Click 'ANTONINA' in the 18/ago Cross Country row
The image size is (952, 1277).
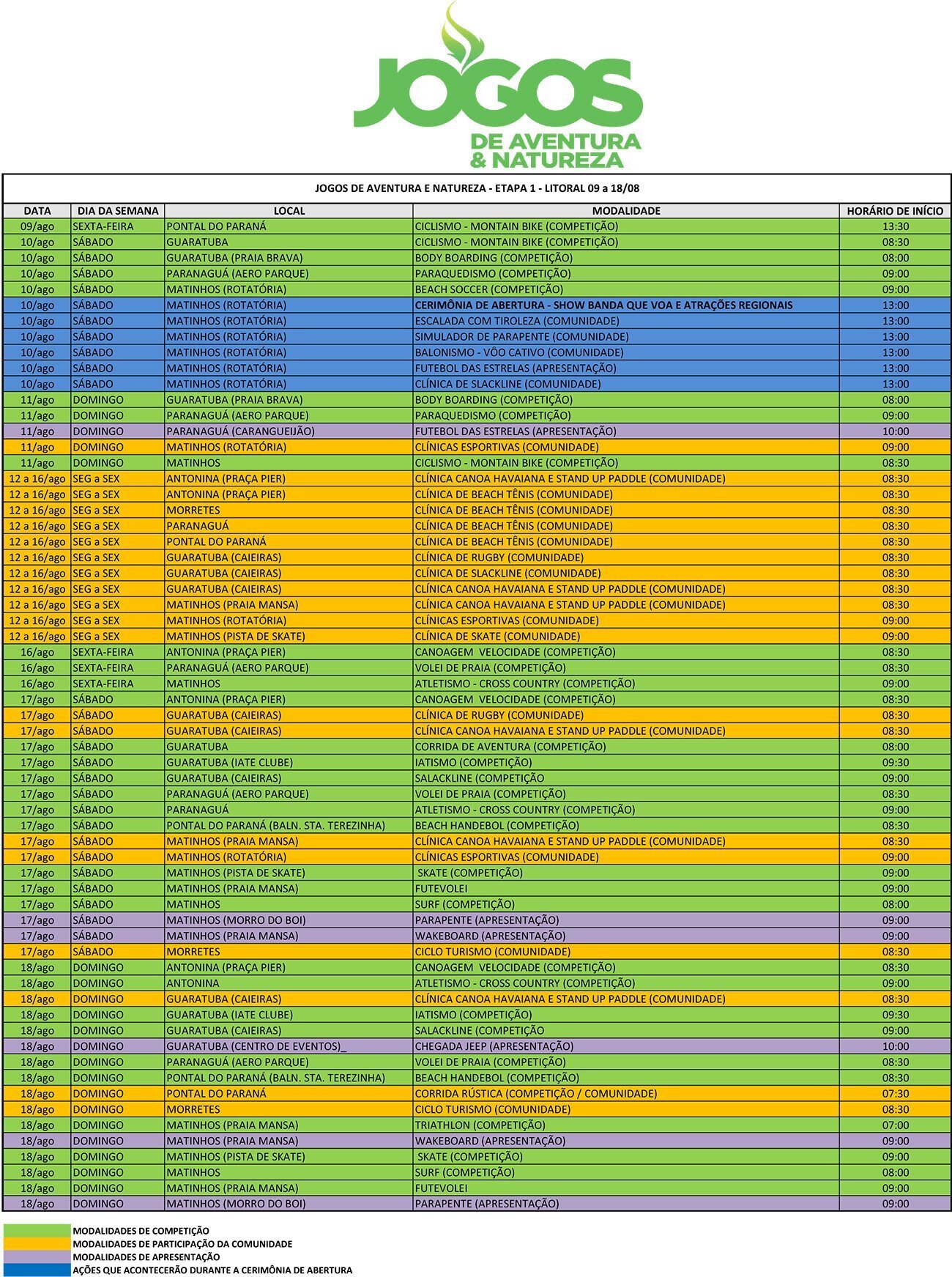click(289, 983)
